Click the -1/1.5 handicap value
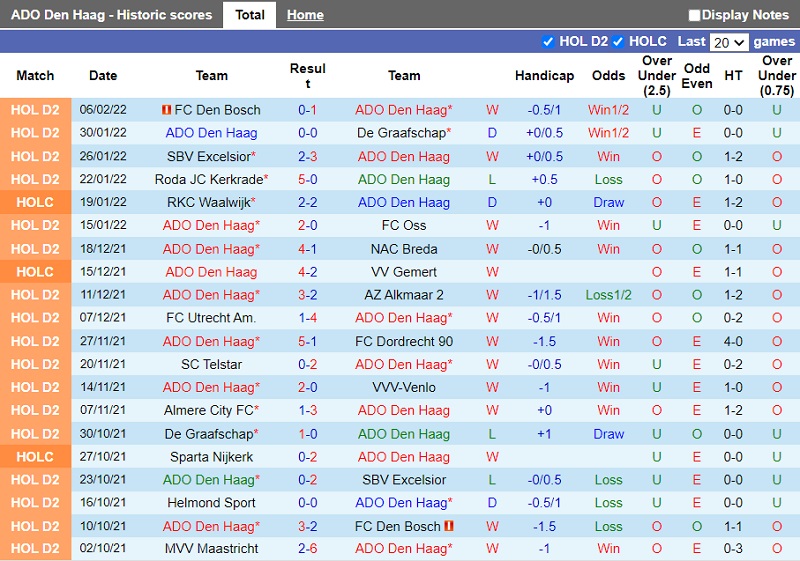Image resolution: width=800 pixels, height=561 pixels. pyautogui.click(x=544, y=295)
